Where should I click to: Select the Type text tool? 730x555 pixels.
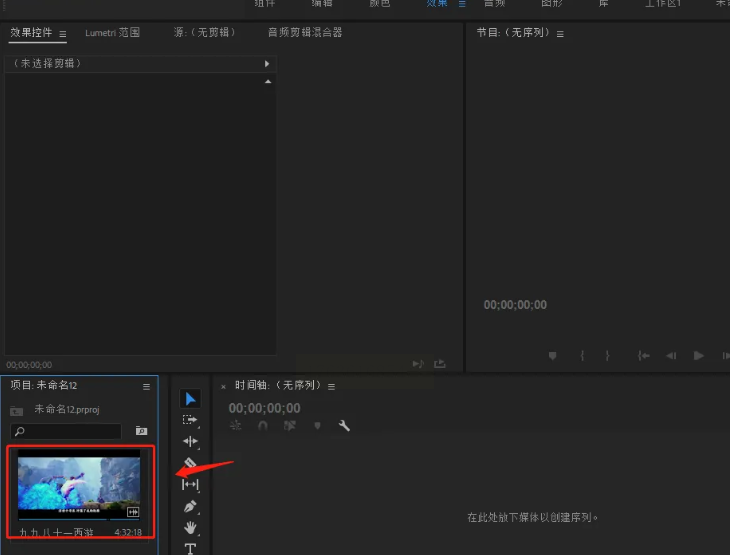coord(190,548)
